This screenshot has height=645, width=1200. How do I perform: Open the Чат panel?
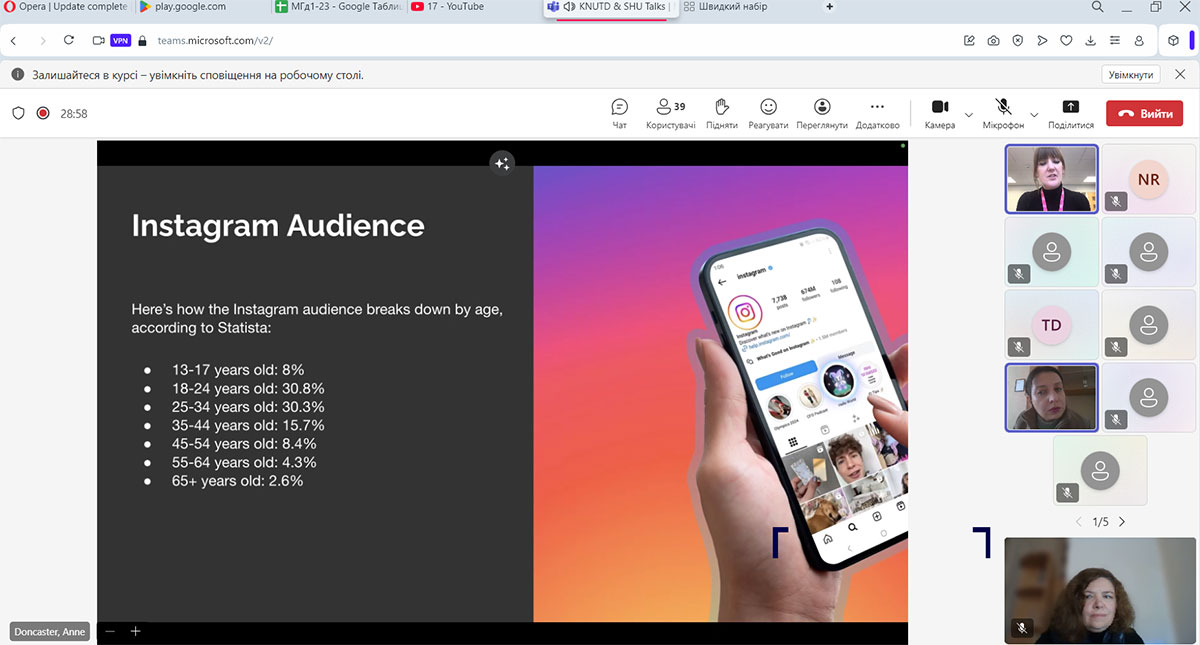tap(619, 113)
